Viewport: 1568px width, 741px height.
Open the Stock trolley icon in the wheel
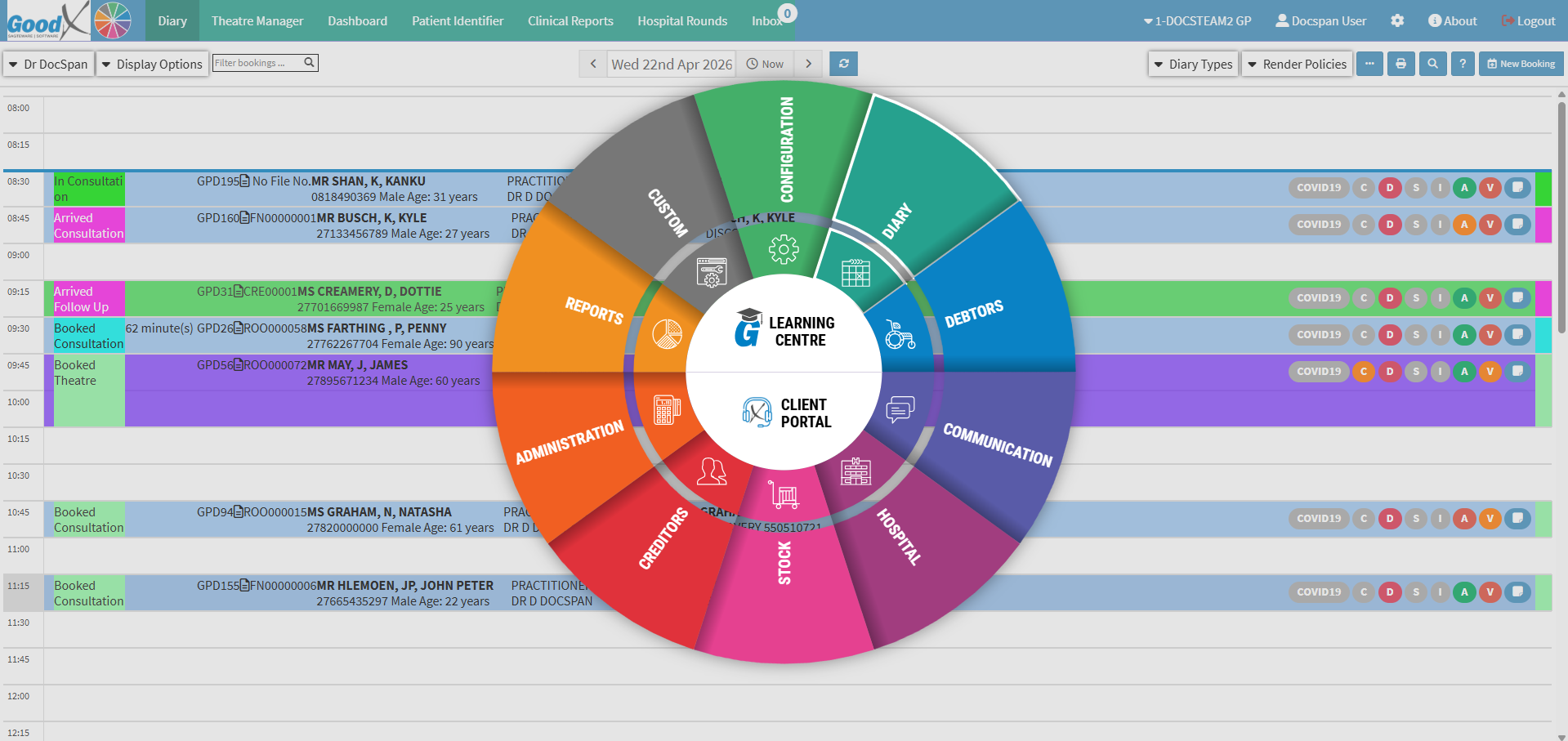point(783,494)
